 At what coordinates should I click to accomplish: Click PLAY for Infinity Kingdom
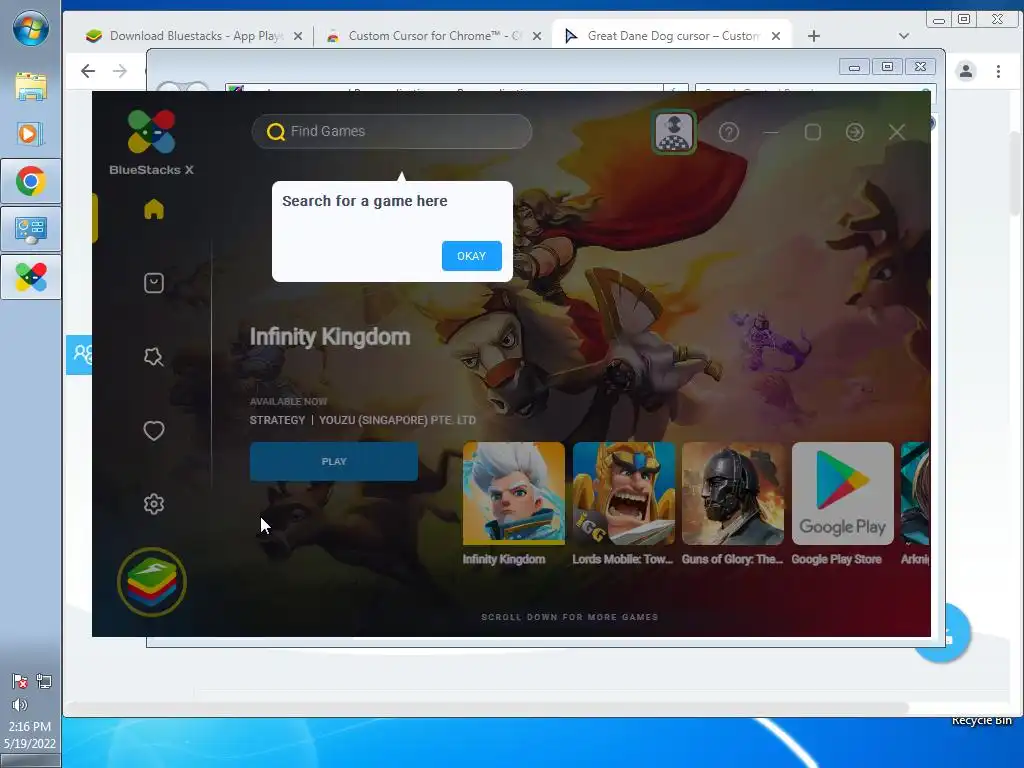click(x=334, y=462)
